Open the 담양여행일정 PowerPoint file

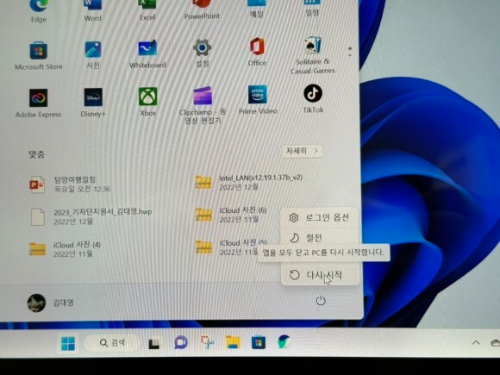click(x=70, y=184)
